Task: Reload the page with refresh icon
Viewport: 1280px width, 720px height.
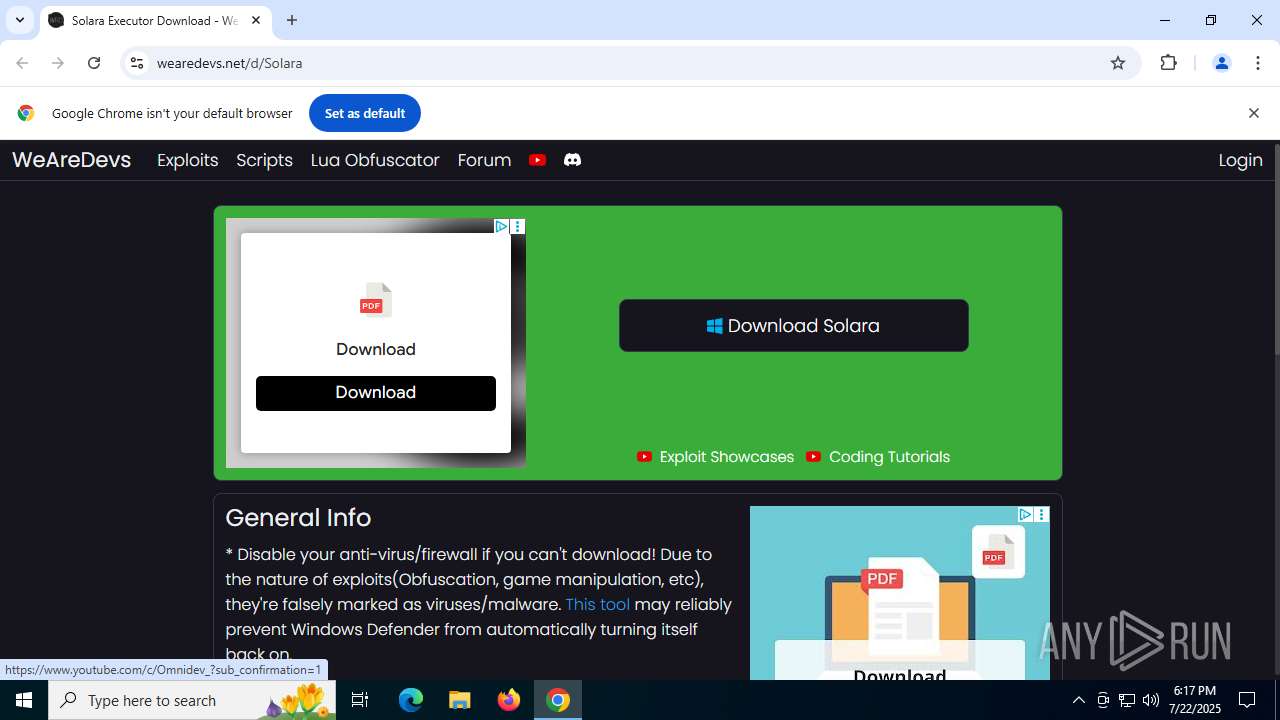Action: [94, 63]
